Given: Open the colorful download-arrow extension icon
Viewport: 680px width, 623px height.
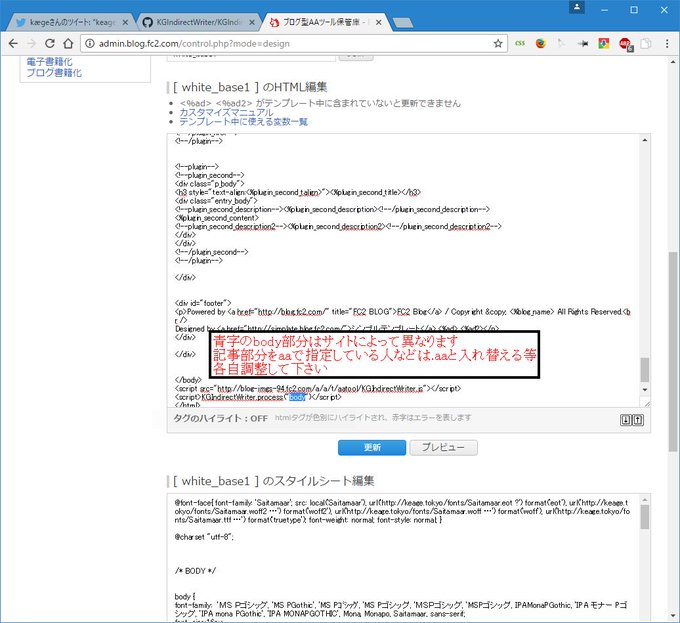Looking at the screenshot, I should pyautogui.click(x=604, y=43).
